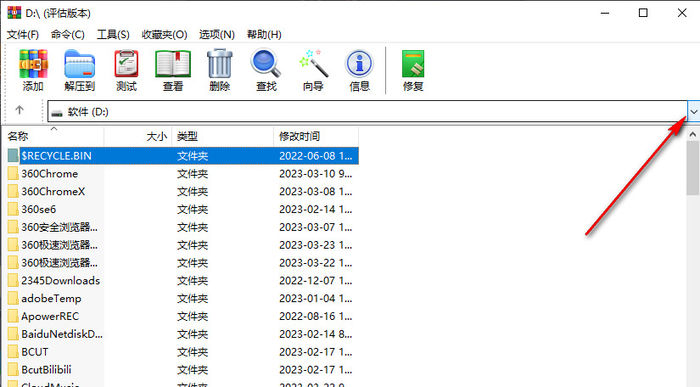Click the folder icon of adobeTemp
This screenshot has height=387, width=700.
(13, 298)
